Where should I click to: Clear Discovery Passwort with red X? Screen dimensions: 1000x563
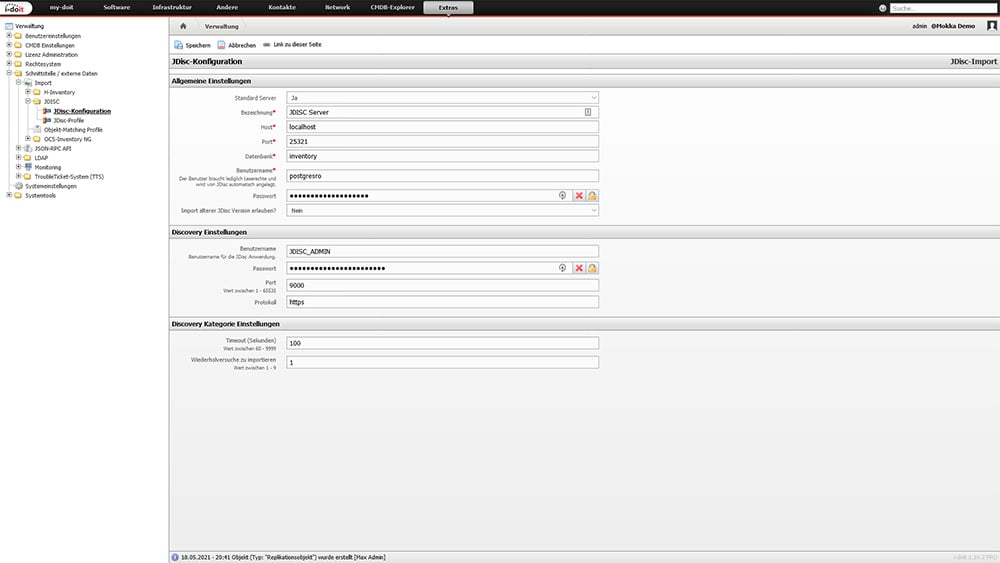(579, 268)
